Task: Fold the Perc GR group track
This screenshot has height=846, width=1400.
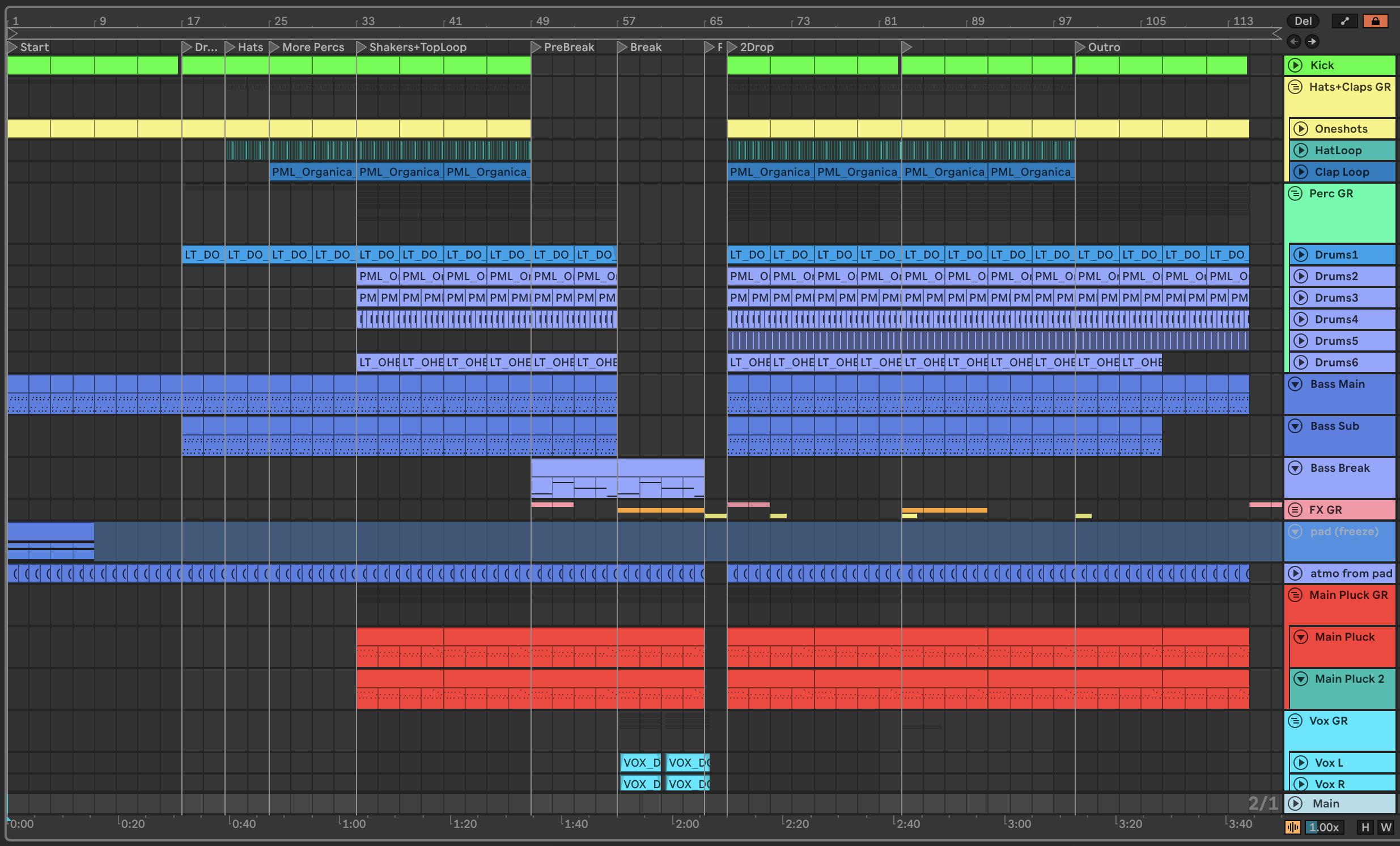Action: 1295,193
